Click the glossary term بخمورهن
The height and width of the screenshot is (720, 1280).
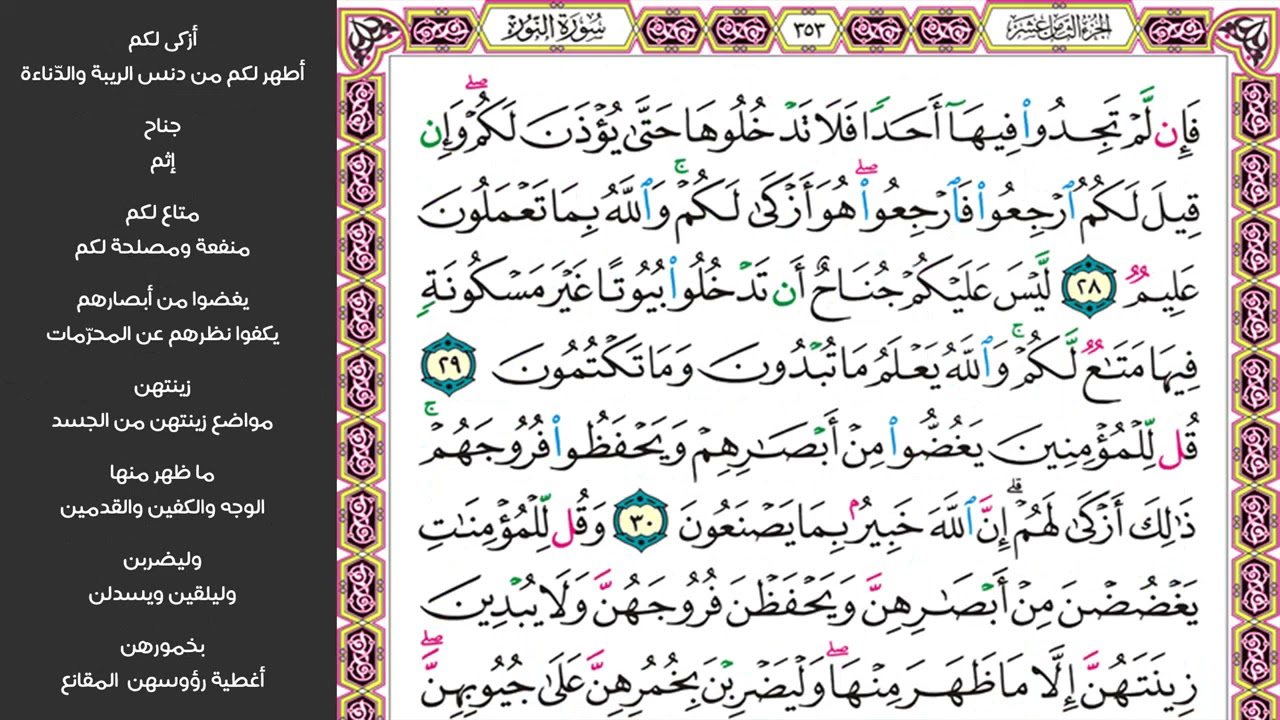[x=163, y=646]
